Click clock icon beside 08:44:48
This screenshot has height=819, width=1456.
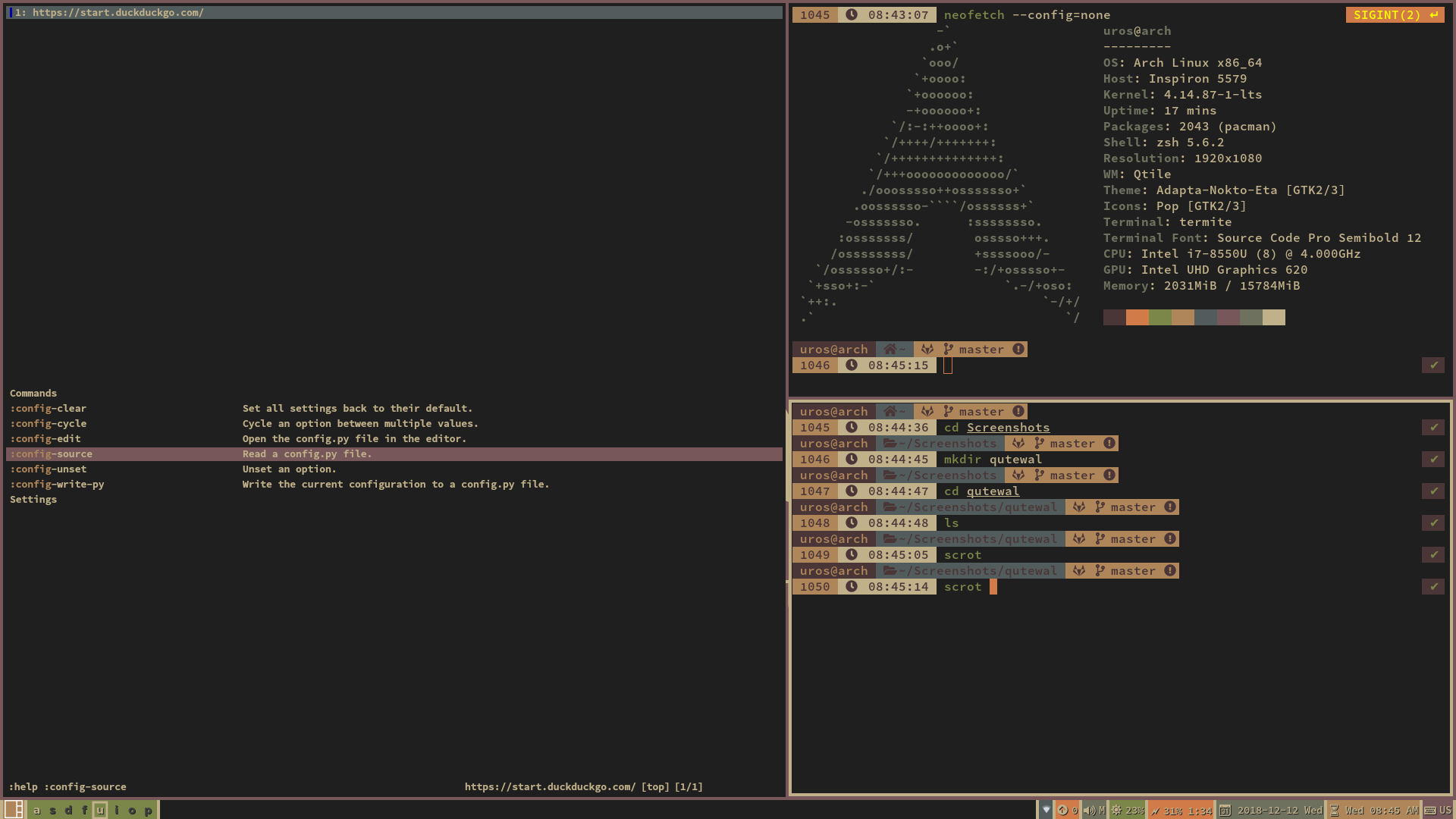tap(852, 522)
